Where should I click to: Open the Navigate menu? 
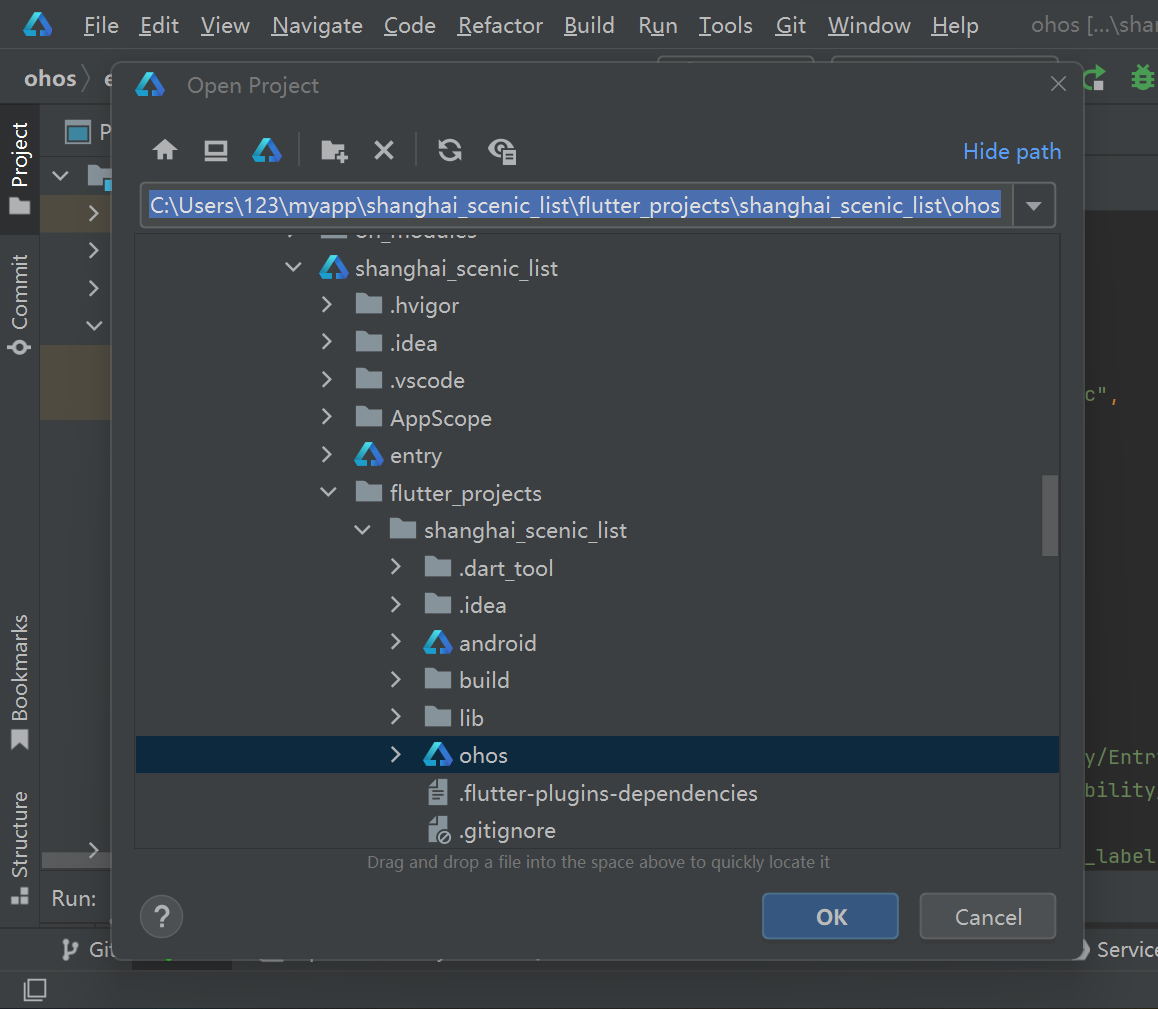317,26
